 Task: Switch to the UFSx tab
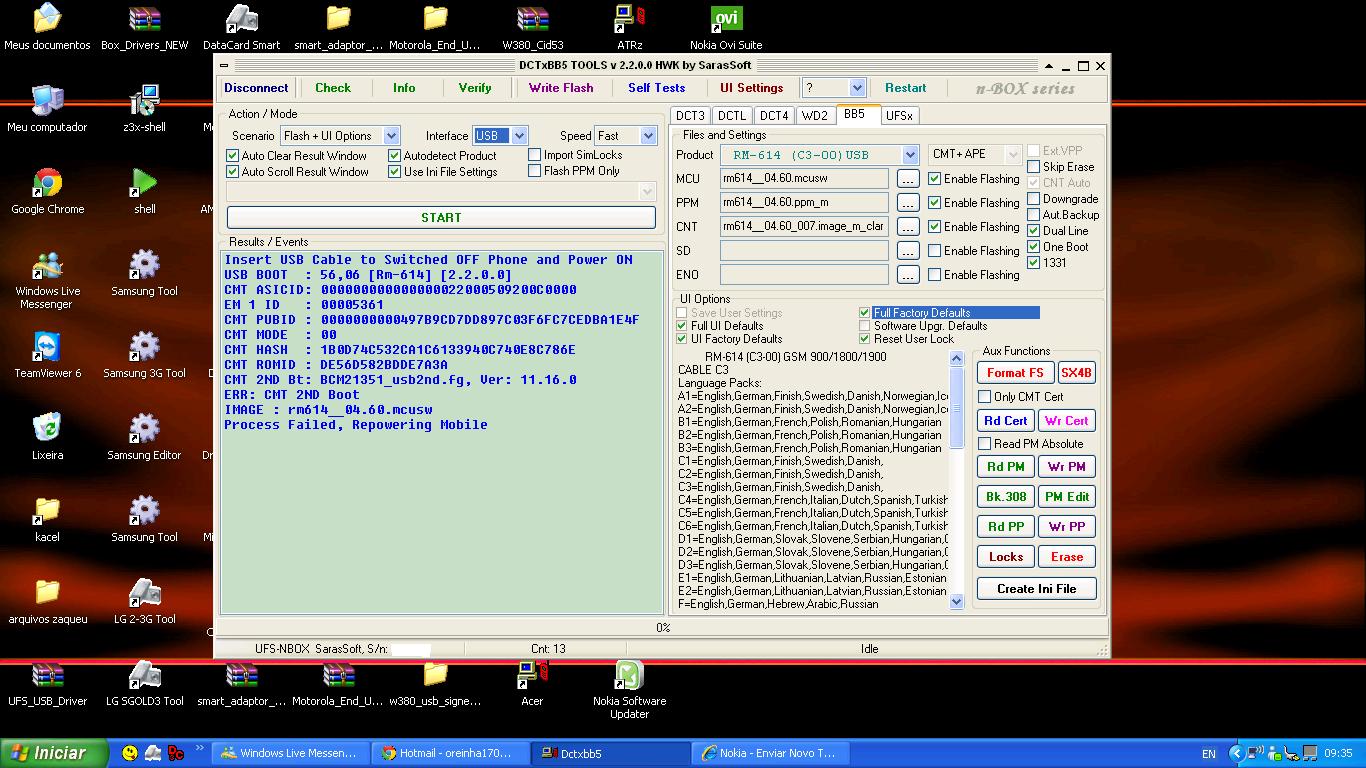(899, 115)
